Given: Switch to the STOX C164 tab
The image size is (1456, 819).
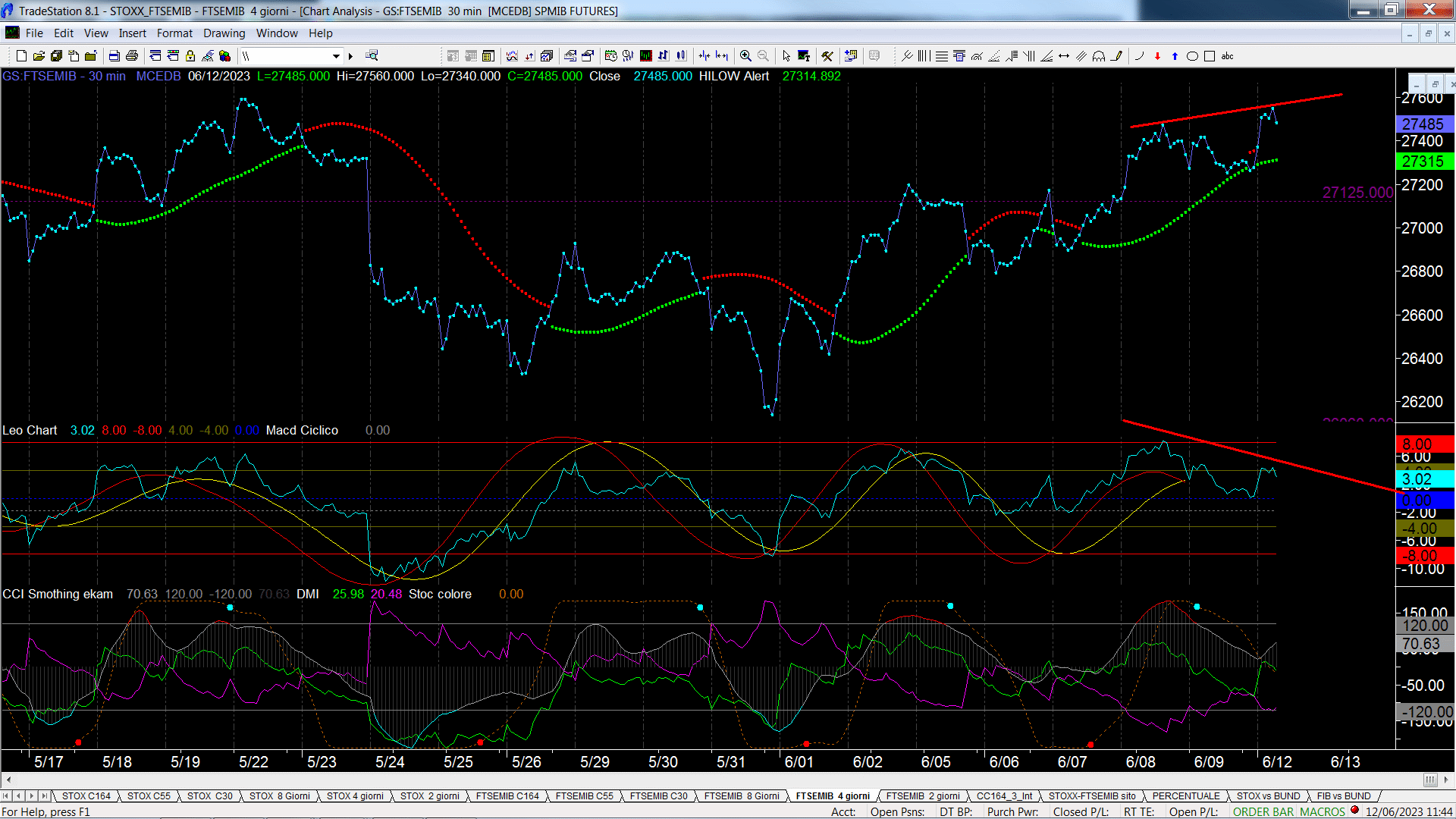Looking at the screenshot, I should (86, 795).
